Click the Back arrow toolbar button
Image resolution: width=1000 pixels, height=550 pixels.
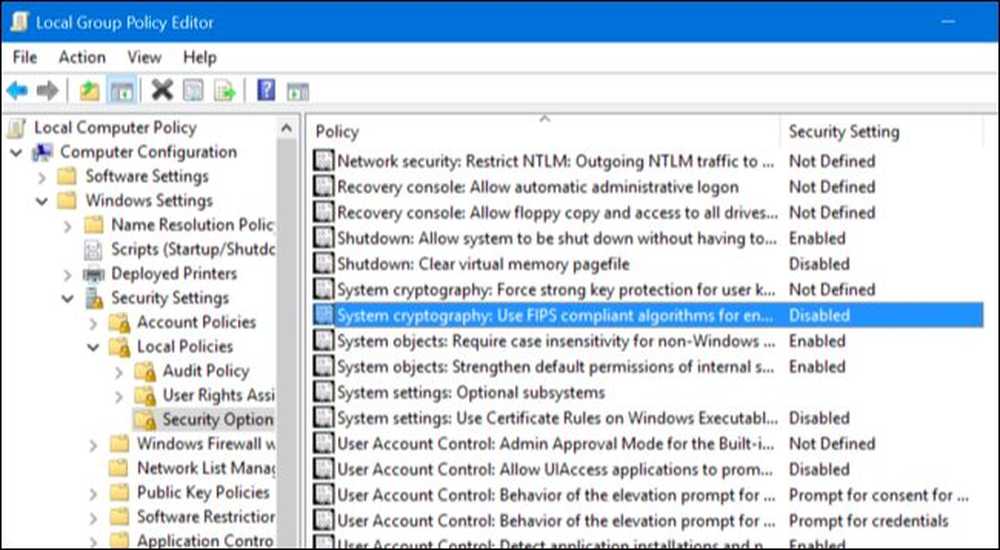click(x=17, y=91)
